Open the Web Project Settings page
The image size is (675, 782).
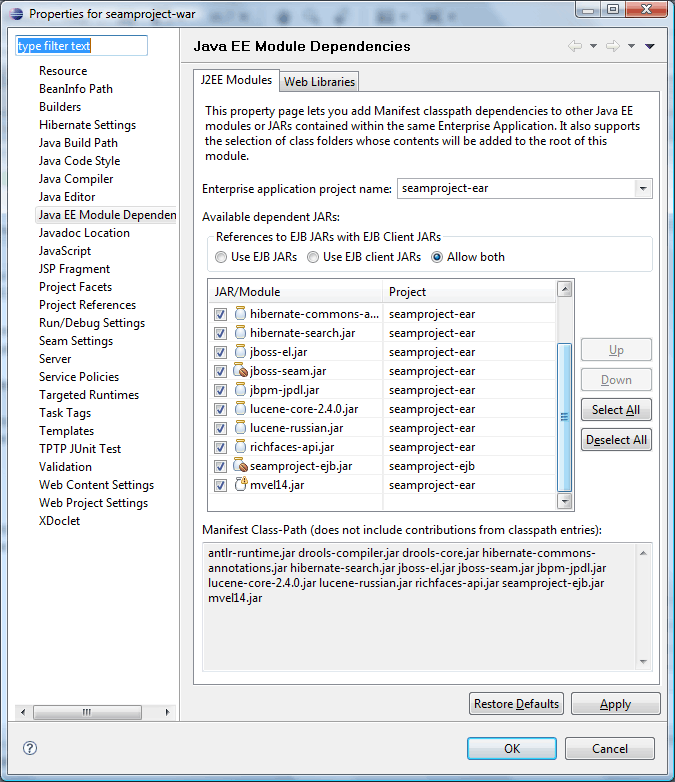click(93, 503)
